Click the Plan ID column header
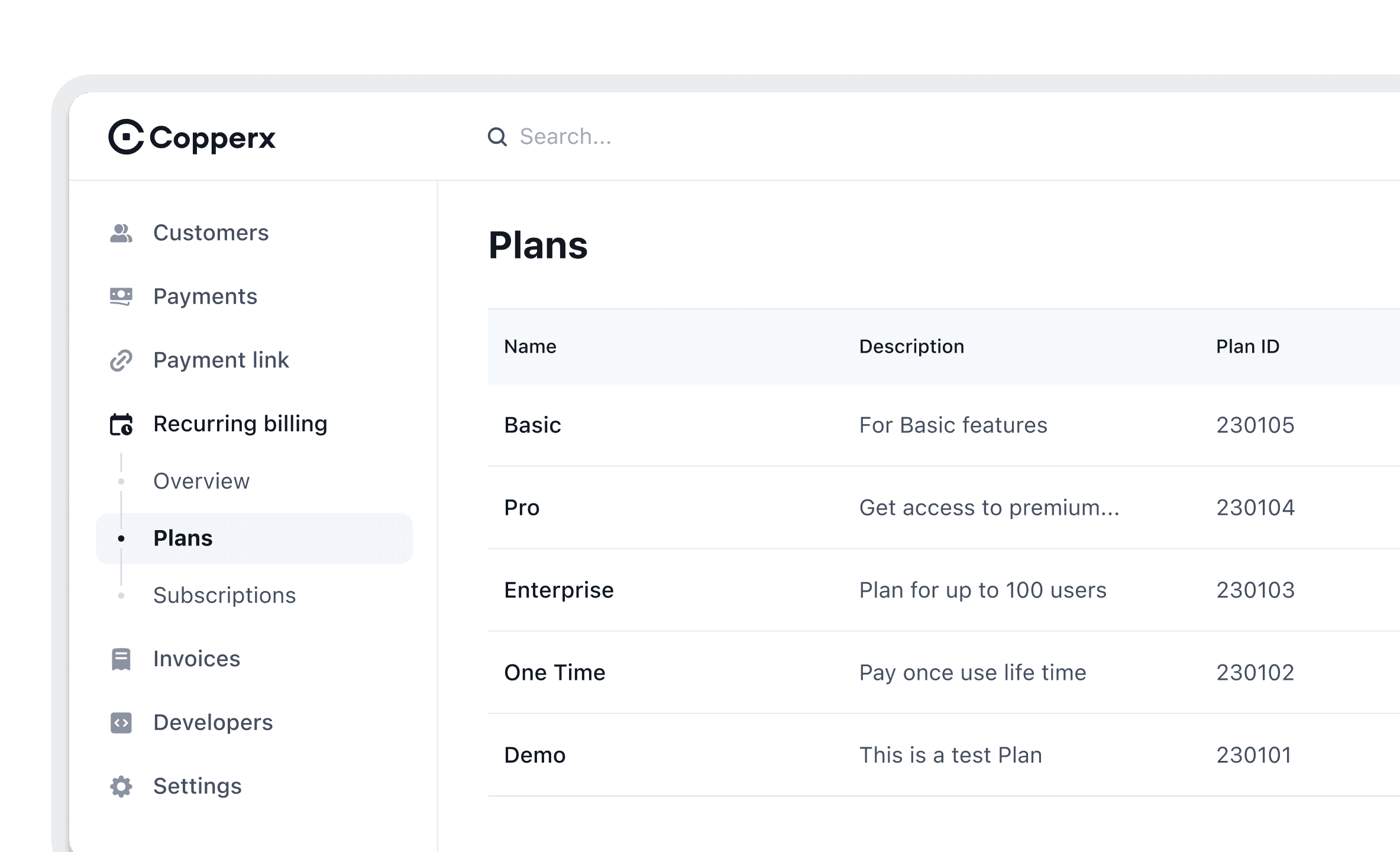Viewport: 1400px width, 852px height. tap(1248, 347)
